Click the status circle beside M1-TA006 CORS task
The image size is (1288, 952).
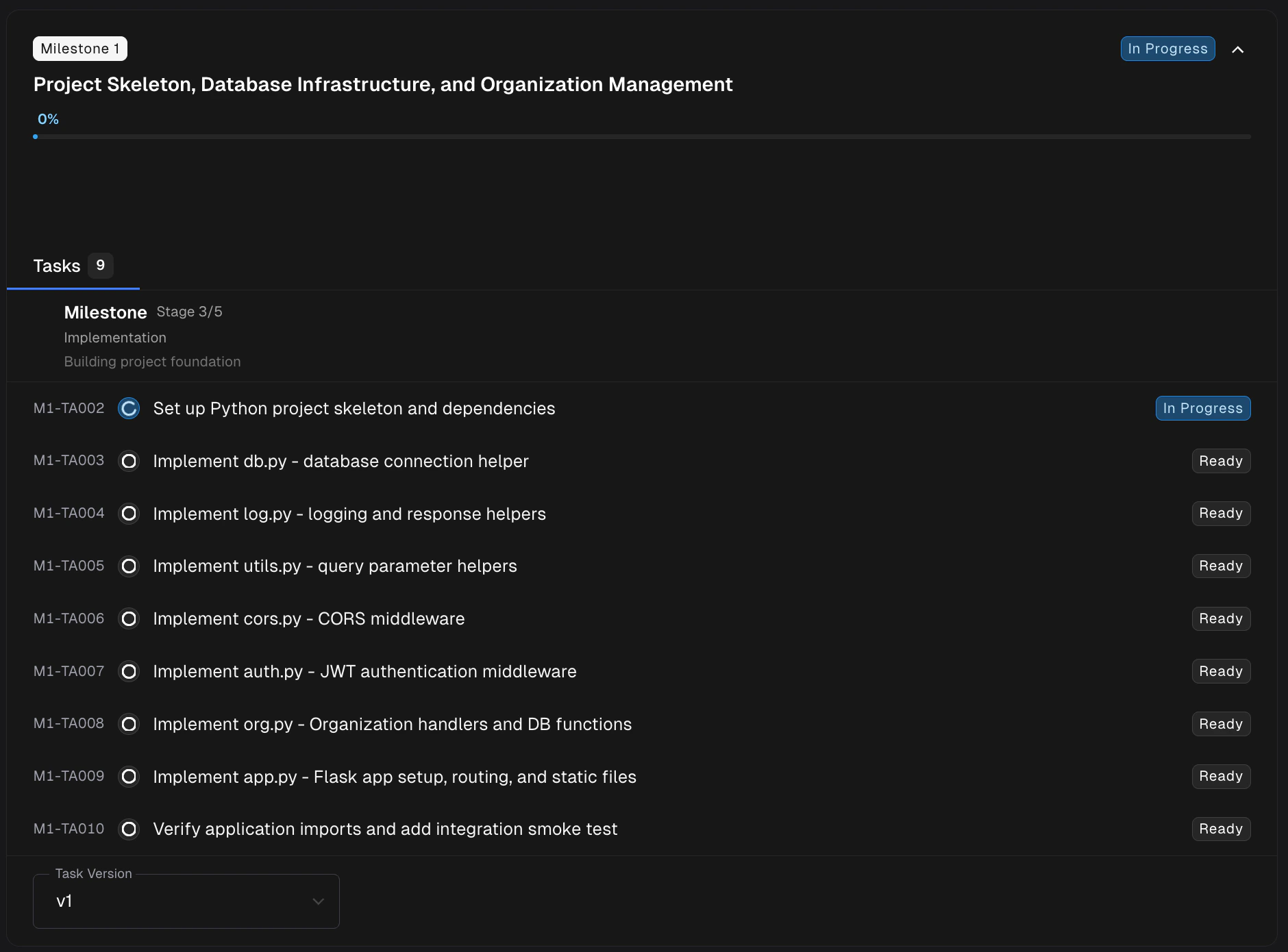[x=128, y=618]
